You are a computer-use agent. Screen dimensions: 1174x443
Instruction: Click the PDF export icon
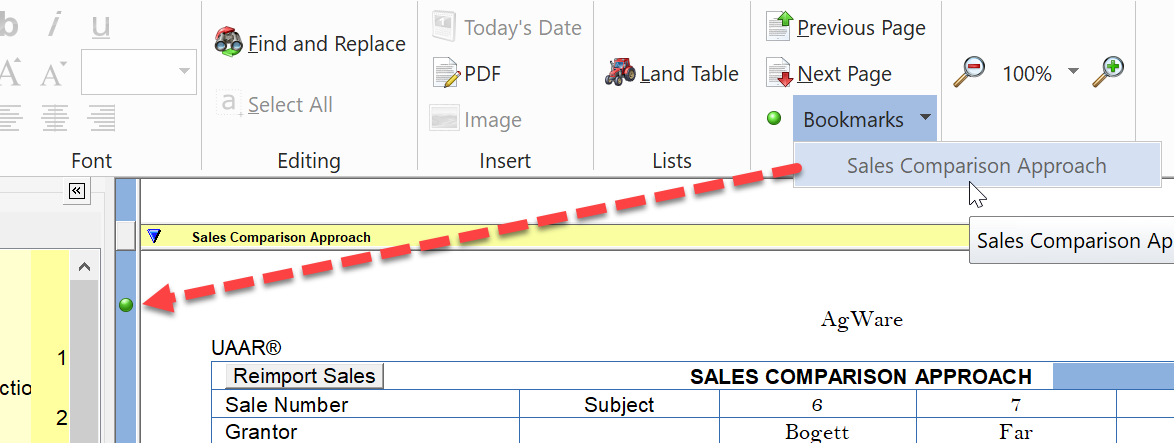point(446,73)
